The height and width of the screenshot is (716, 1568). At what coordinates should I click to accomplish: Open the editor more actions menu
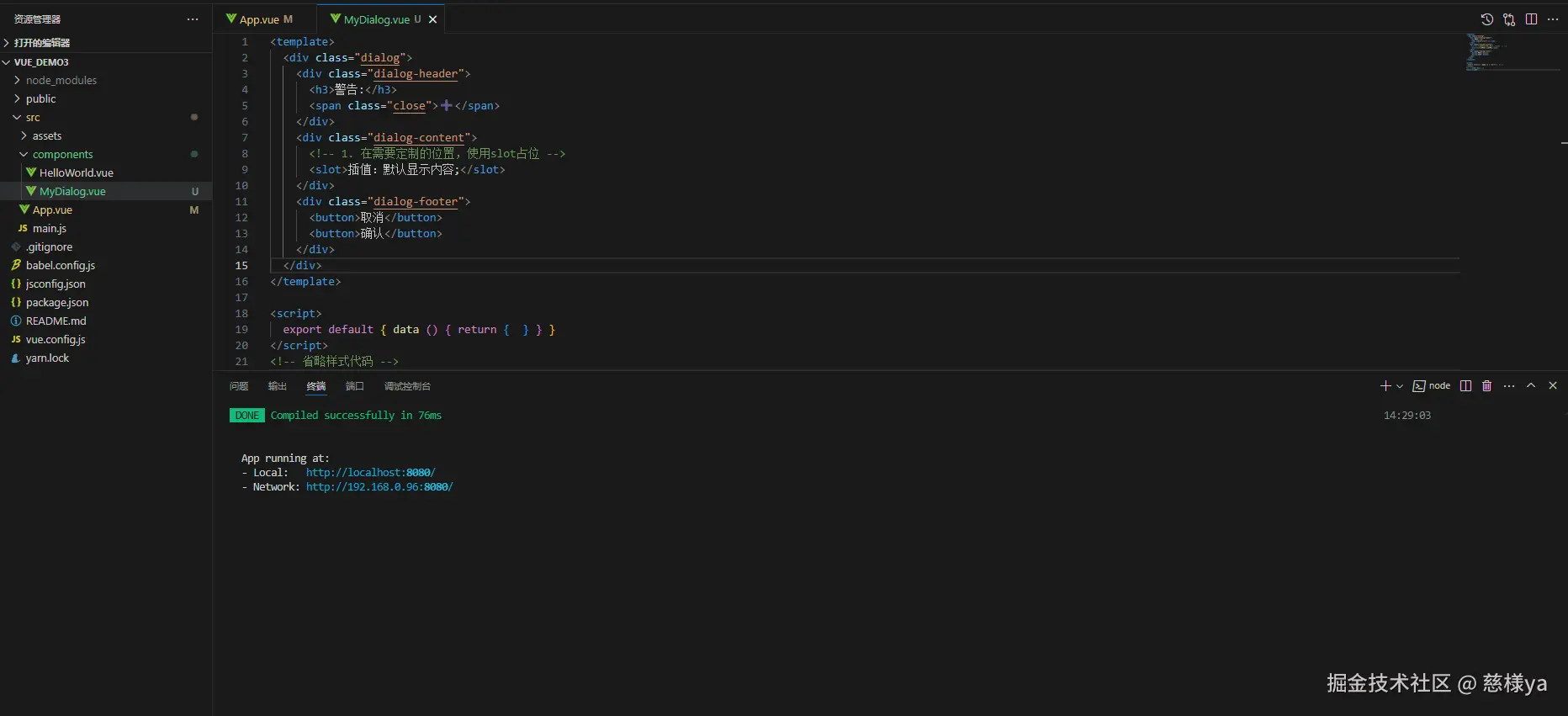tap(1553, 19)
